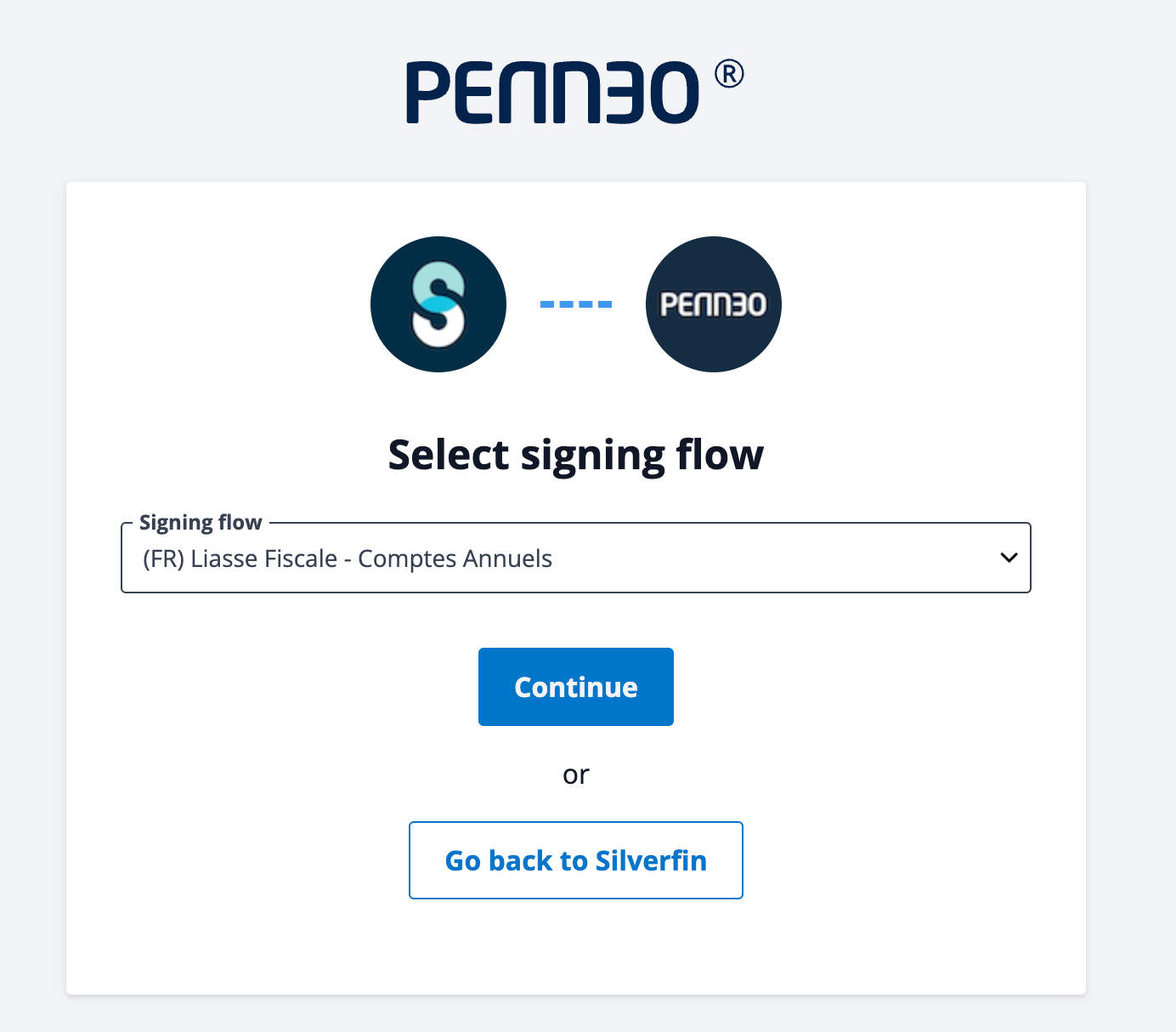Click the 'or' separator text
Screen dimensions: 1176x1032
576,774
